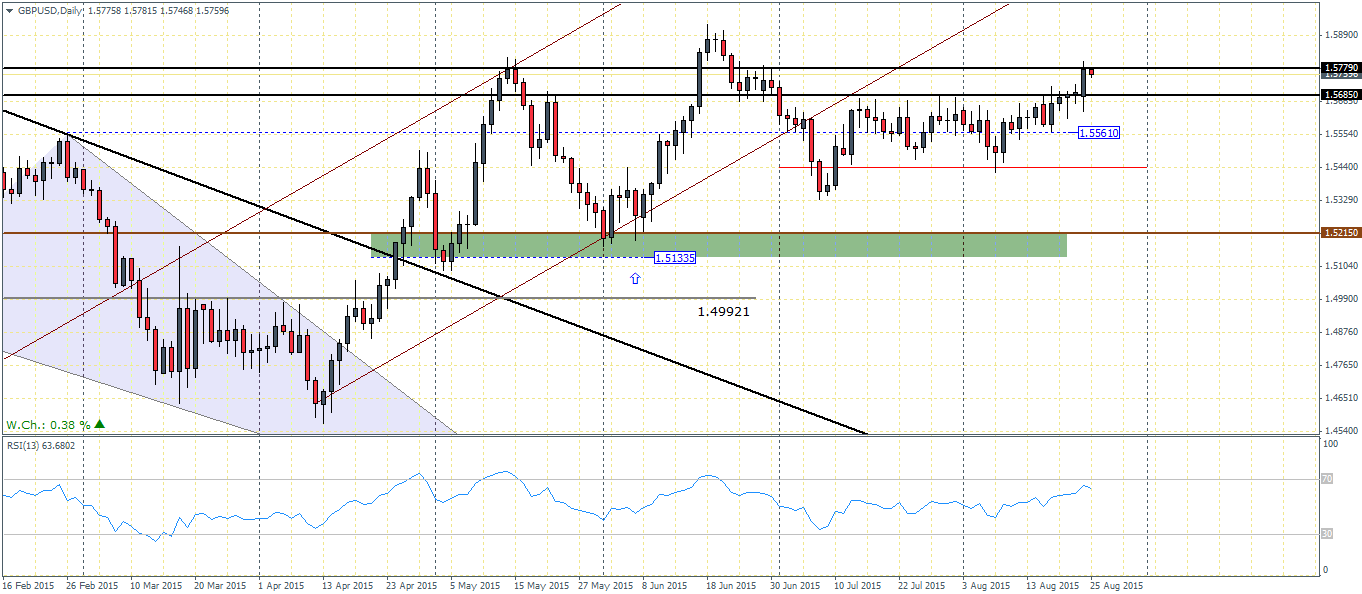Click the RSI 70 level label
The width and height of the screenshot is (1362, 594).
1325,479
